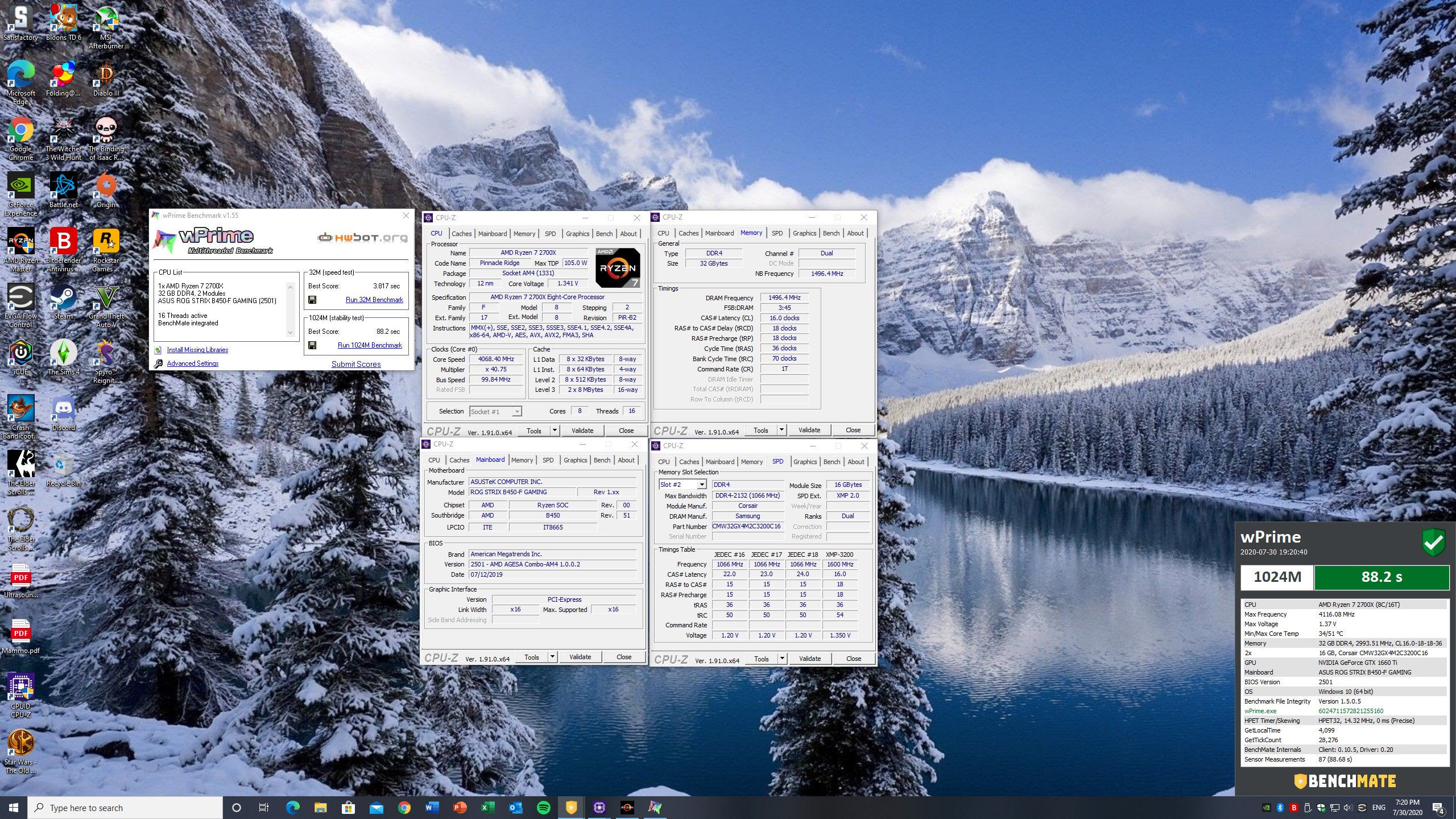Screen dimensions: 1456x819
Task: Click the BenchMate taskbar icon
Action: tap(572, 808)
